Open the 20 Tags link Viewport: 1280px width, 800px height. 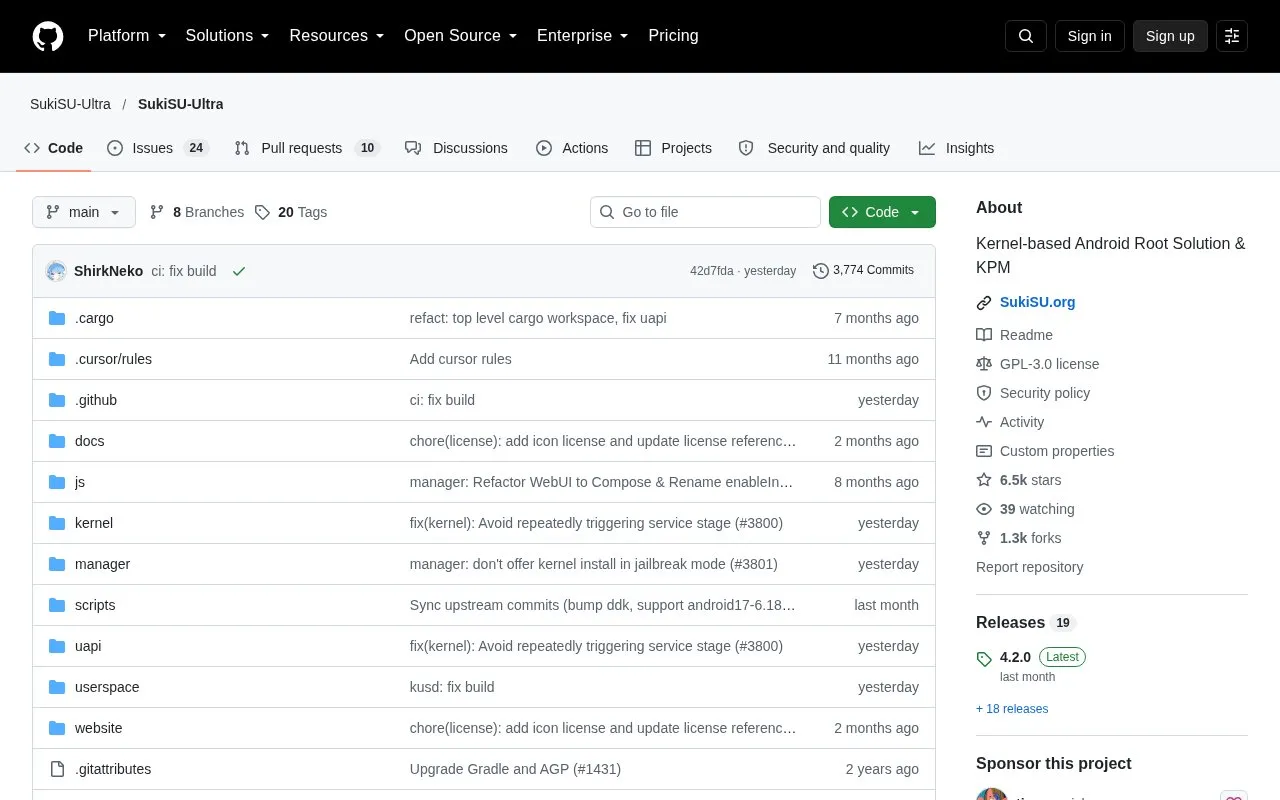coord(291,212)
